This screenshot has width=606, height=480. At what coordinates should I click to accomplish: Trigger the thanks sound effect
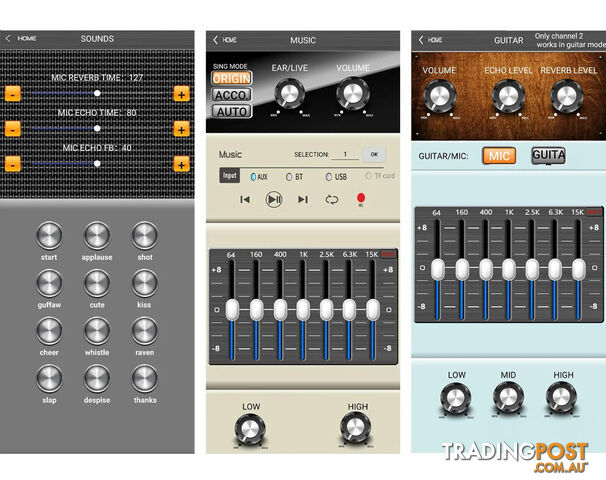145,378
